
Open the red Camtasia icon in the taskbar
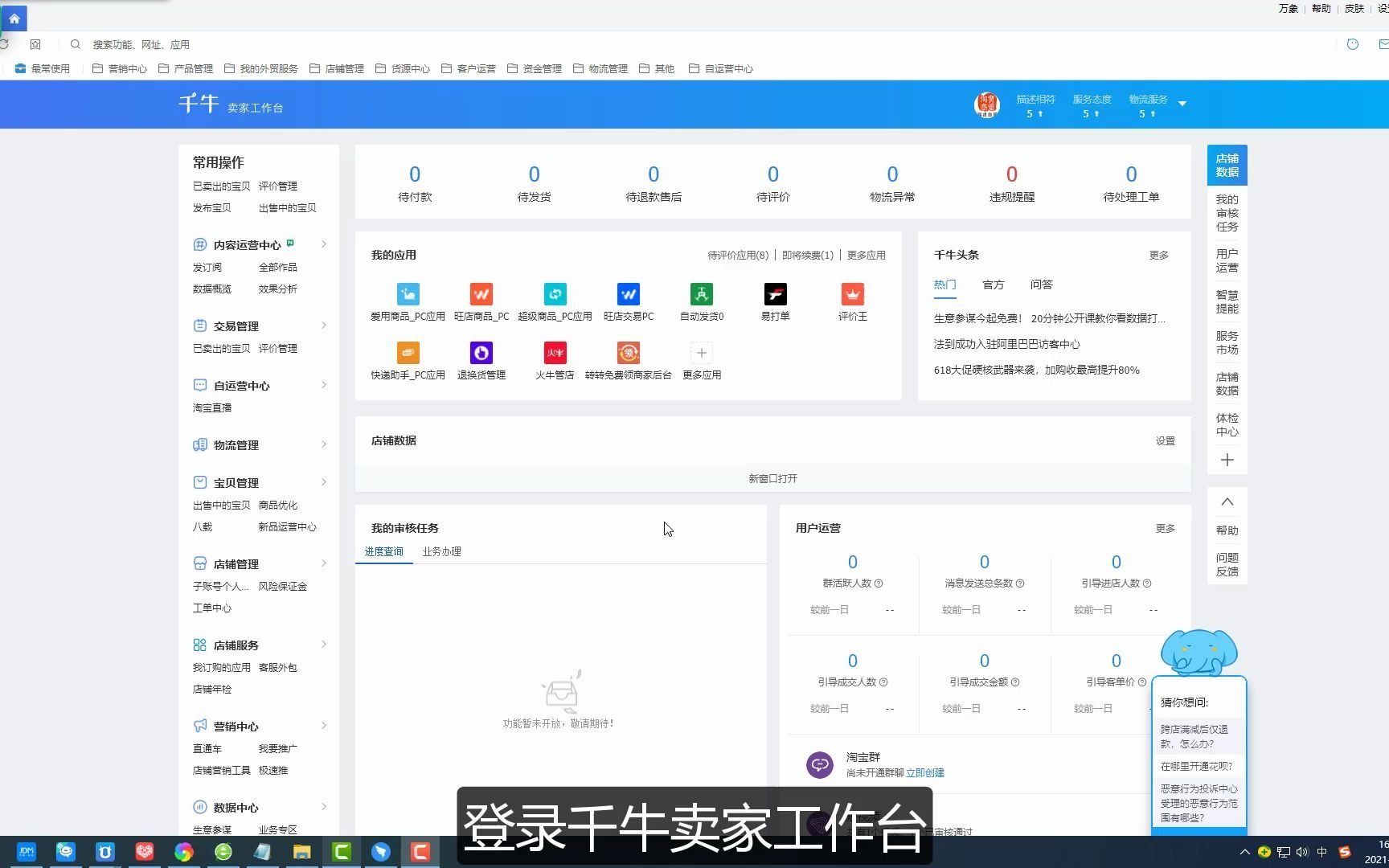420,852
